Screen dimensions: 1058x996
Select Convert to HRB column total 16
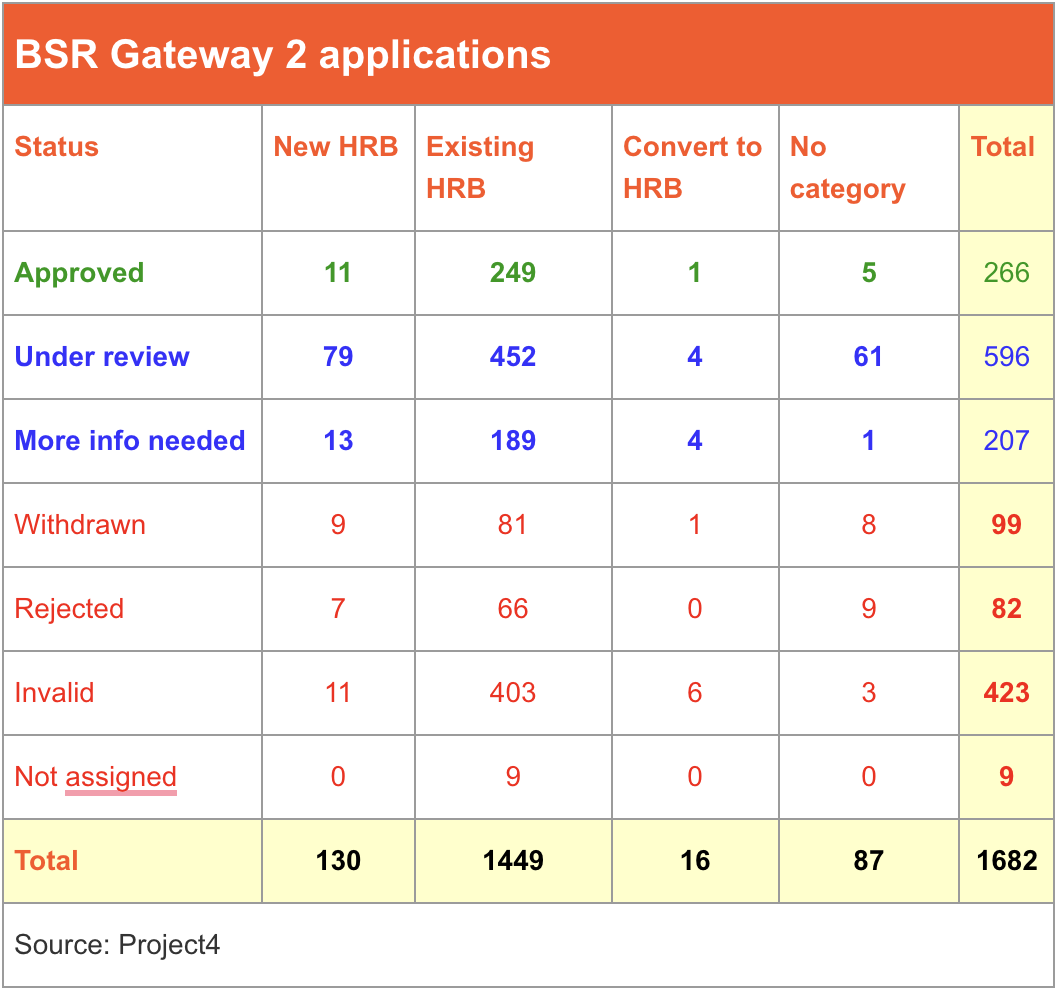click(x=695, y=860)
